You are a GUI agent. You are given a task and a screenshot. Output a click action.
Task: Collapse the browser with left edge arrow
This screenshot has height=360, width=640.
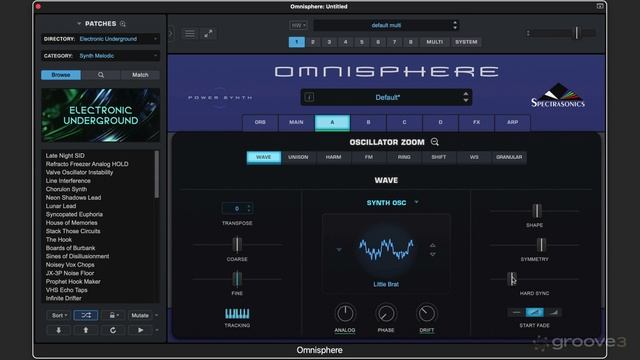pos(171,33)
